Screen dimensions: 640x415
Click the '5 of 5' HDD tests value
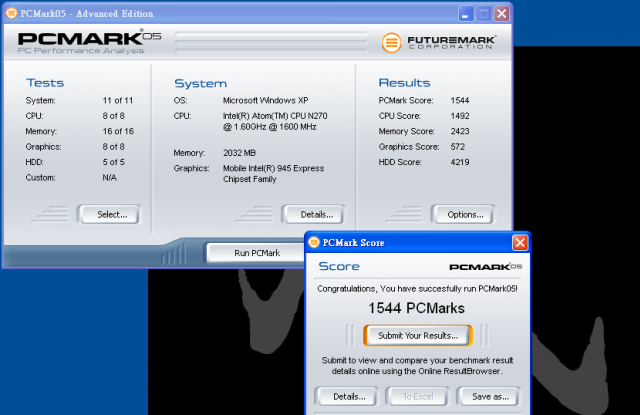tap(113, 162)
